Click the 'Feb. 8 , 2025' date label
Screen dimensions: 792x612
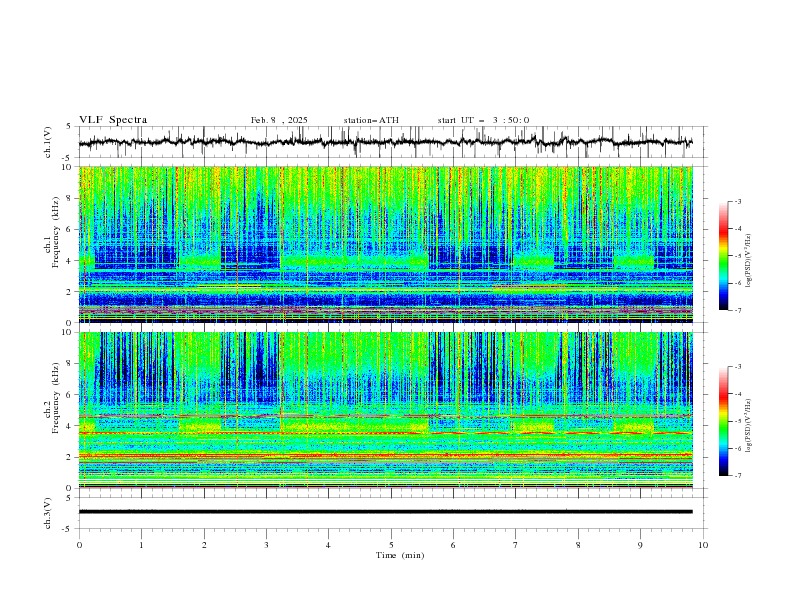(x=279, y=120)
